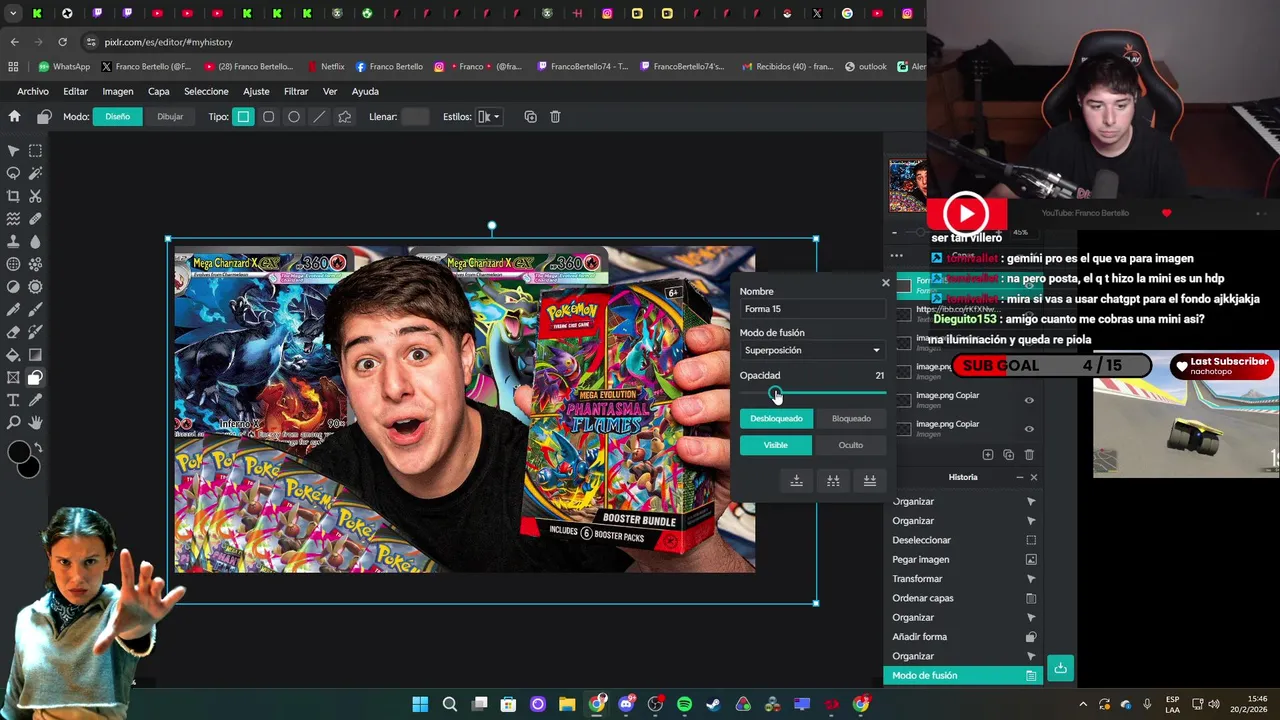Screen dimensions: 1280x720
Task: Select the Heal bandage tool
Action: click(35, 218)
